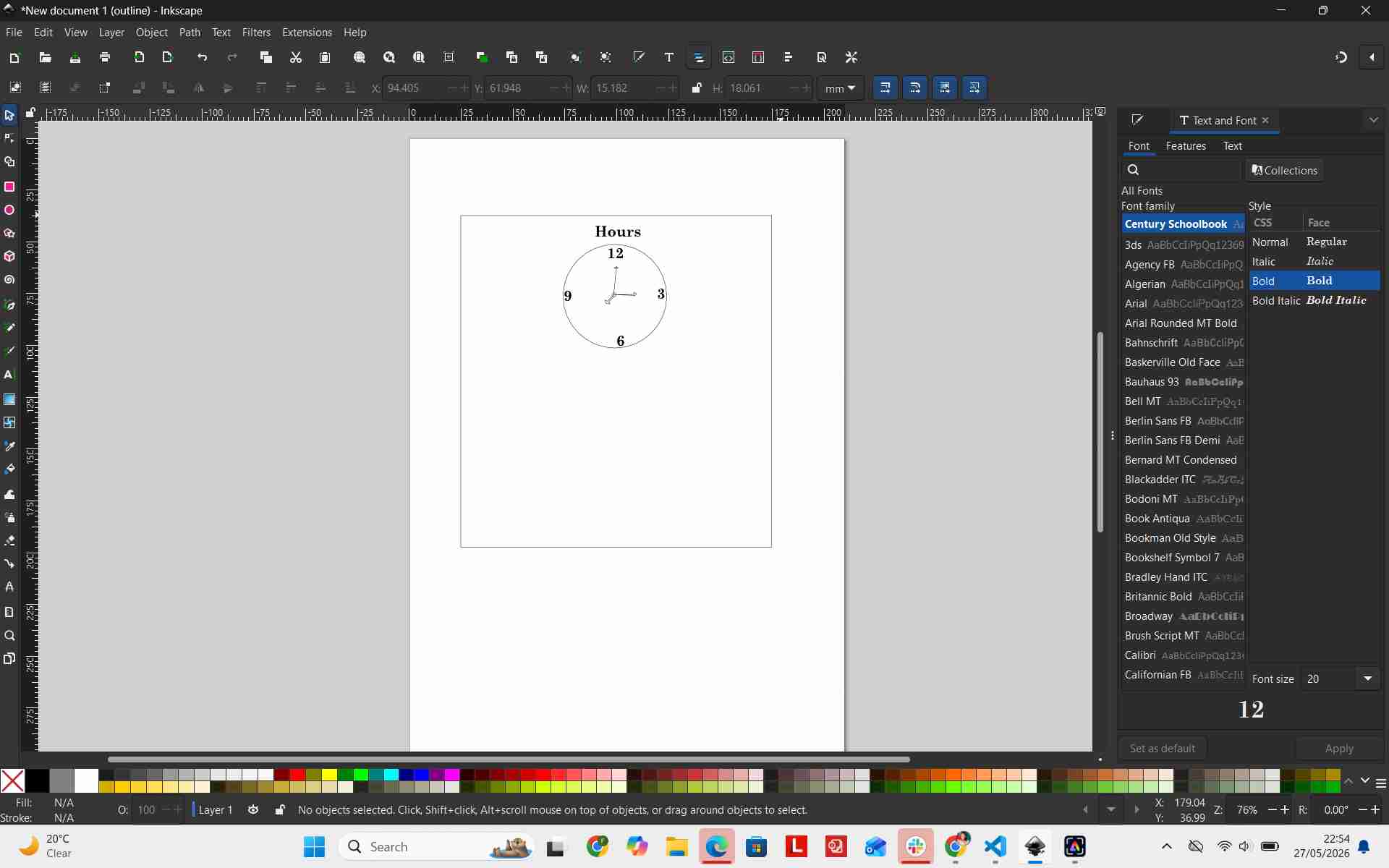Open XML editor toolbar icon

729,57
